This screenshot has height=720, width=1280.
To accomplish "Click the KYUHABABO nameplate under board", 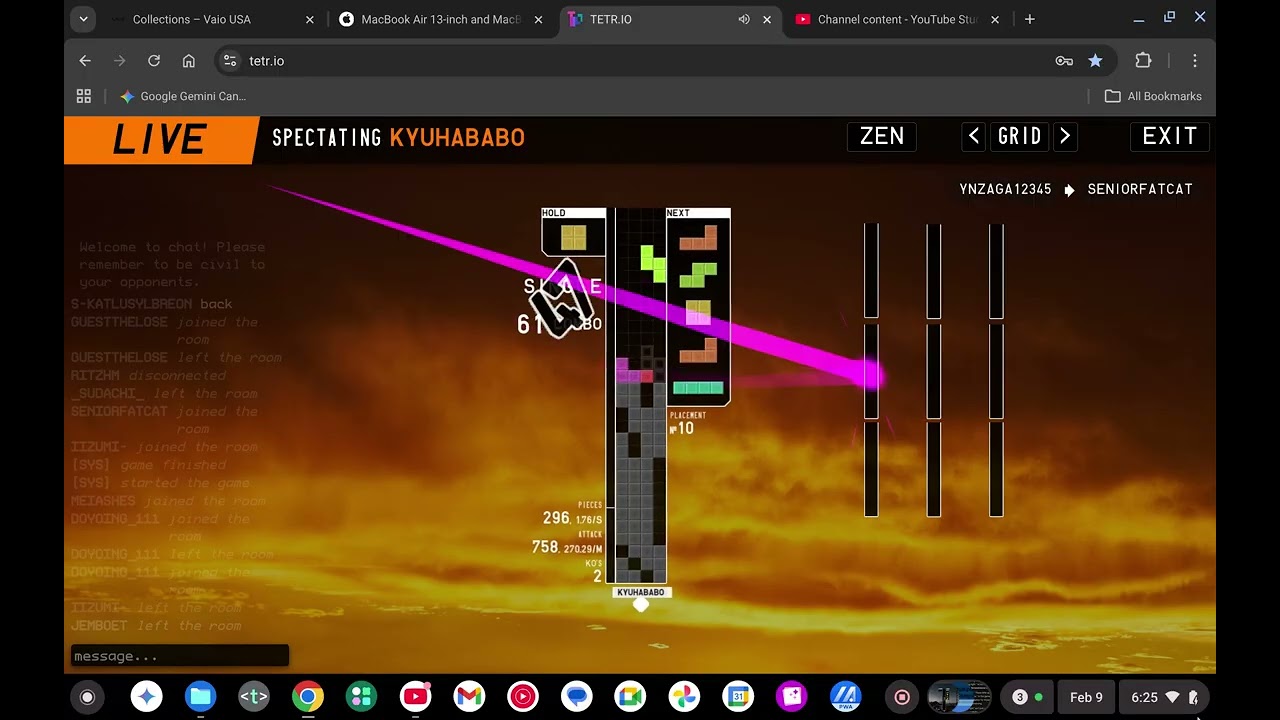I will pos(641,592).
